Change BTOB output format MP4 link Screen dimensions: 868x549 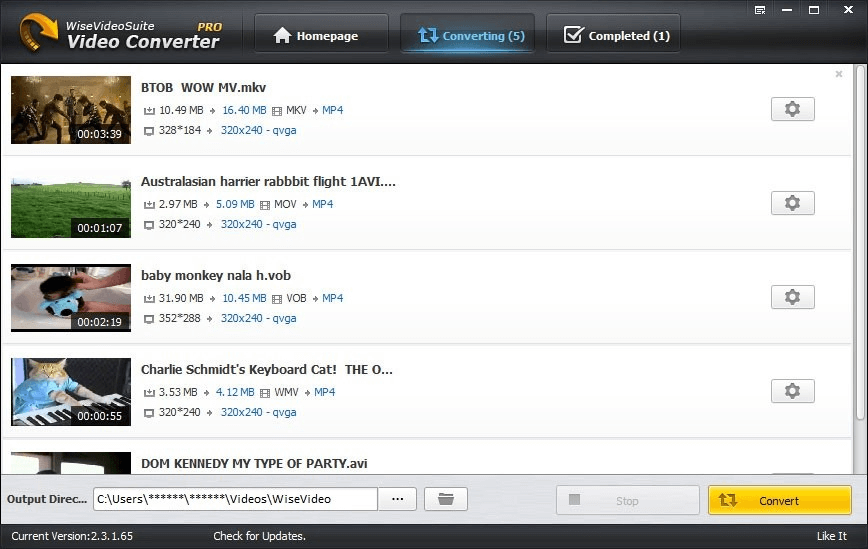point(333,110)
